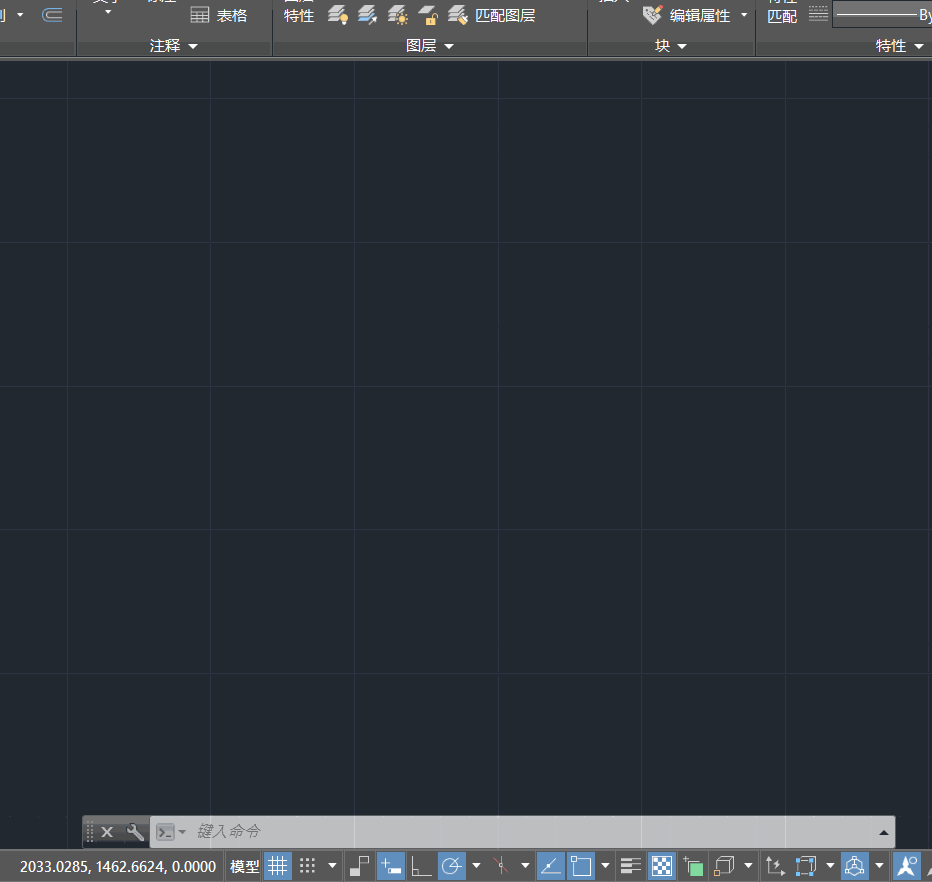The height and width of the screenshot is (882, 932).
Task: Open the 编辑属性 dropdown arrow
Action: (x=744, y=15)
